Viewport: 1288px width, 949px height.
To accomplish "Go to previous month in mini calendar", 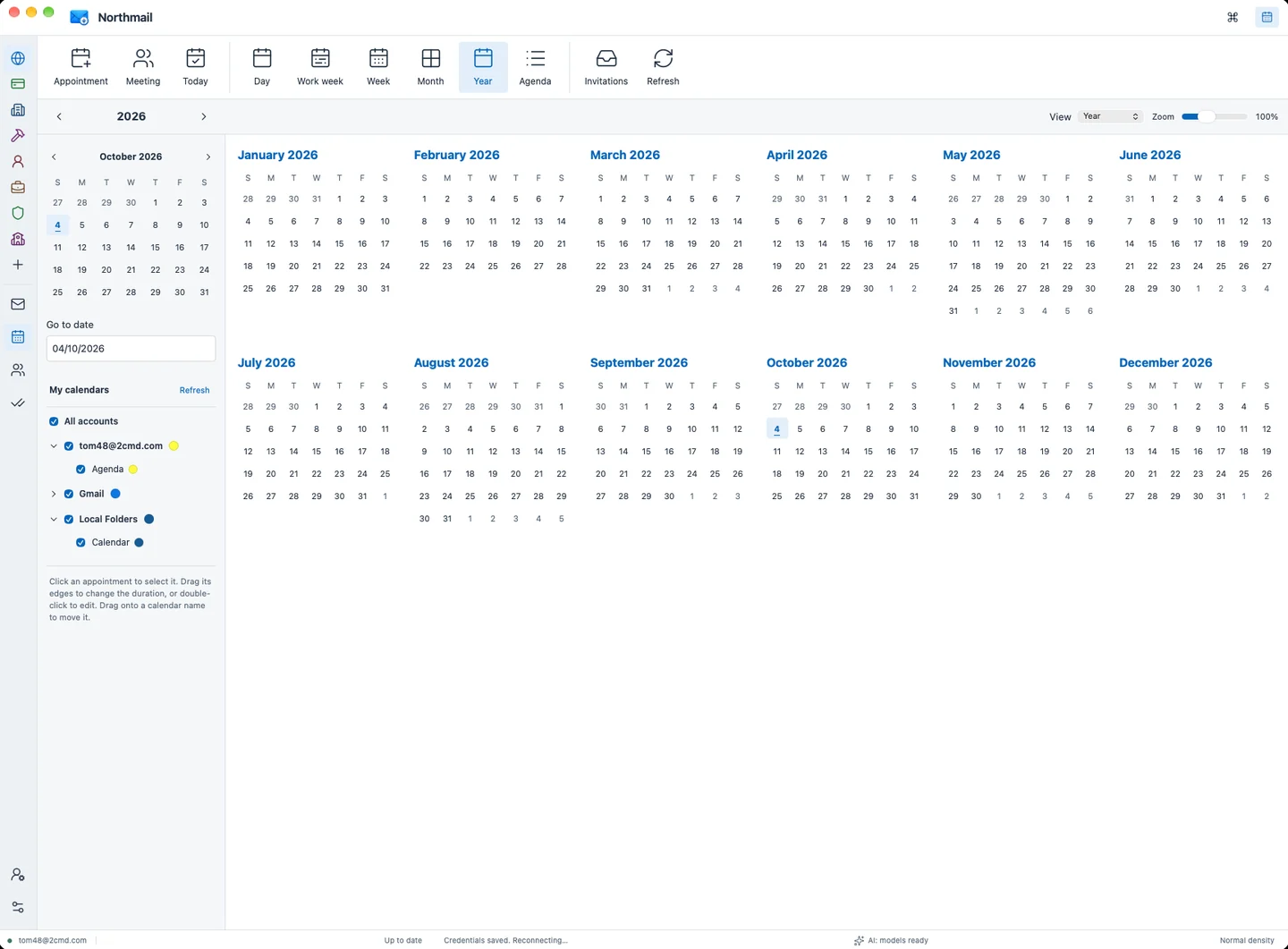I will pos(54,157).
